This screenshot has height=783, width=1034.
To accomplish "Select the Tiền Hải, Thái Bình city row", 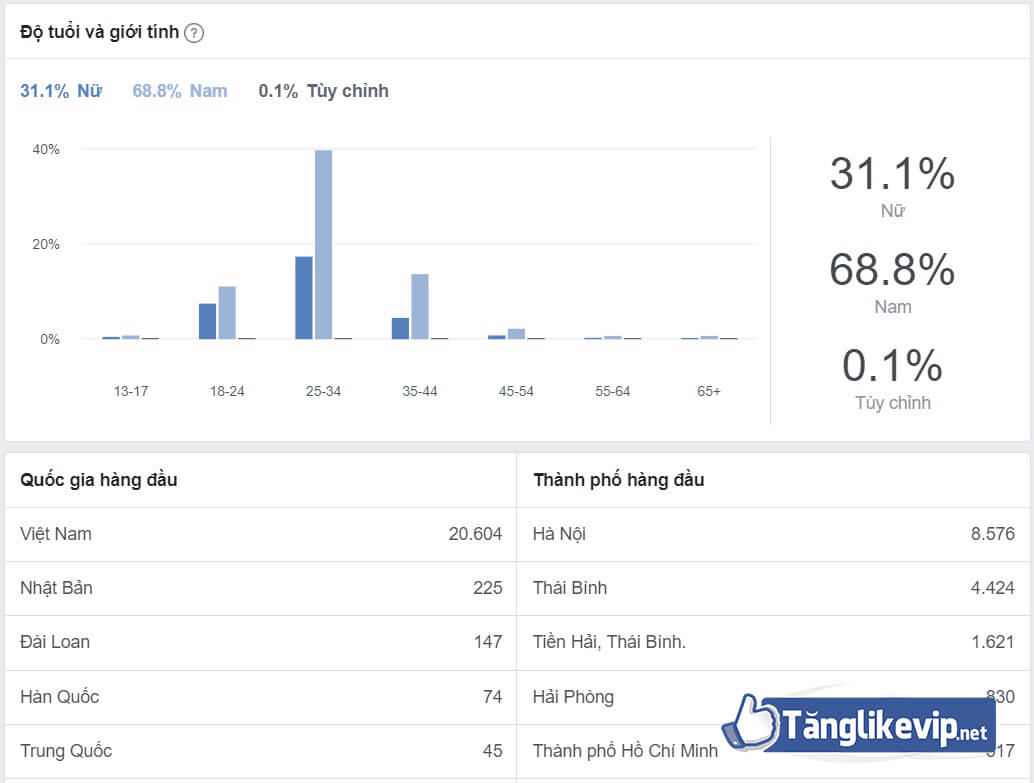I will click(773, 642).
